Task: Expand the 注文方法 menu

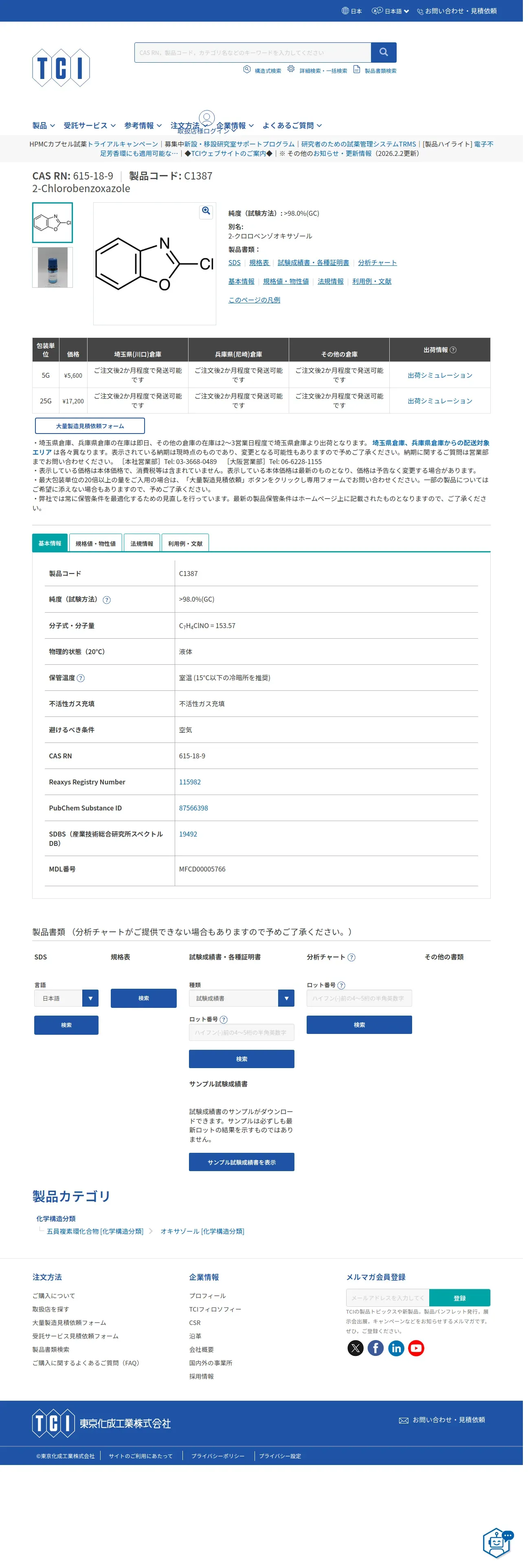Action: [x=189, y=125]
